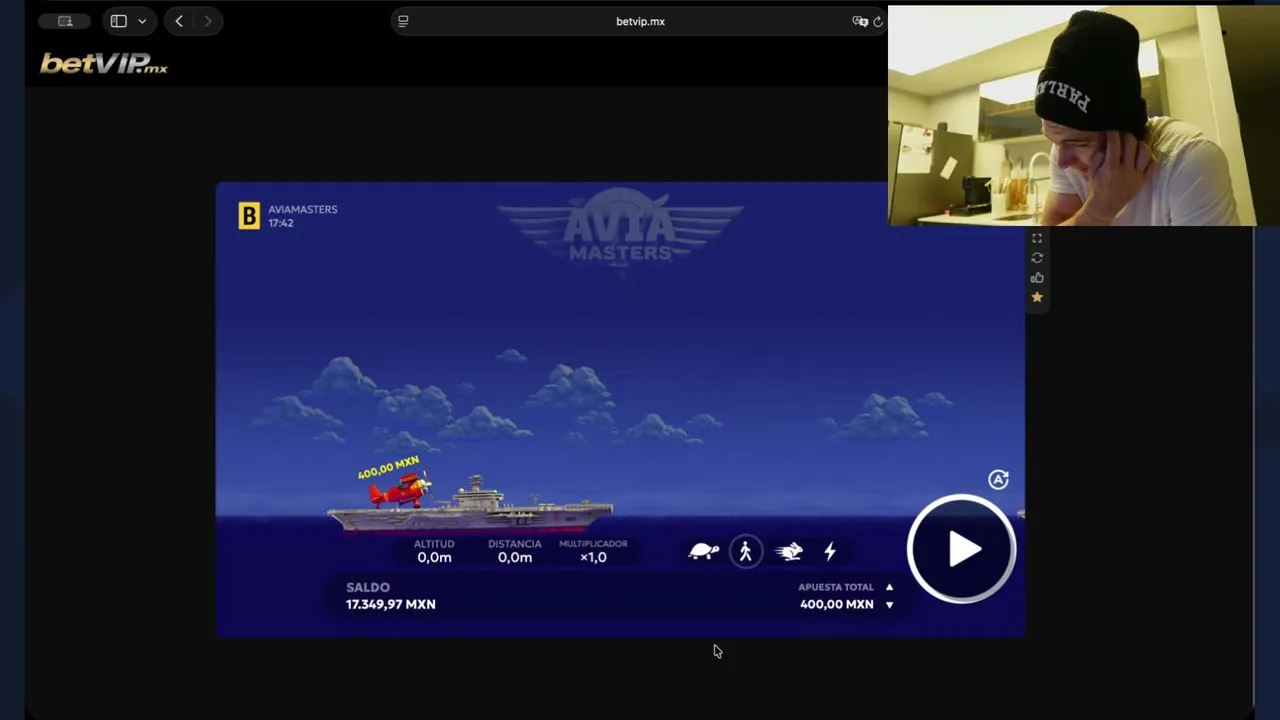Screen dimensions: 1280x720
Task: Like the game with thumbs-up icon
Action: click(1037, 278)
